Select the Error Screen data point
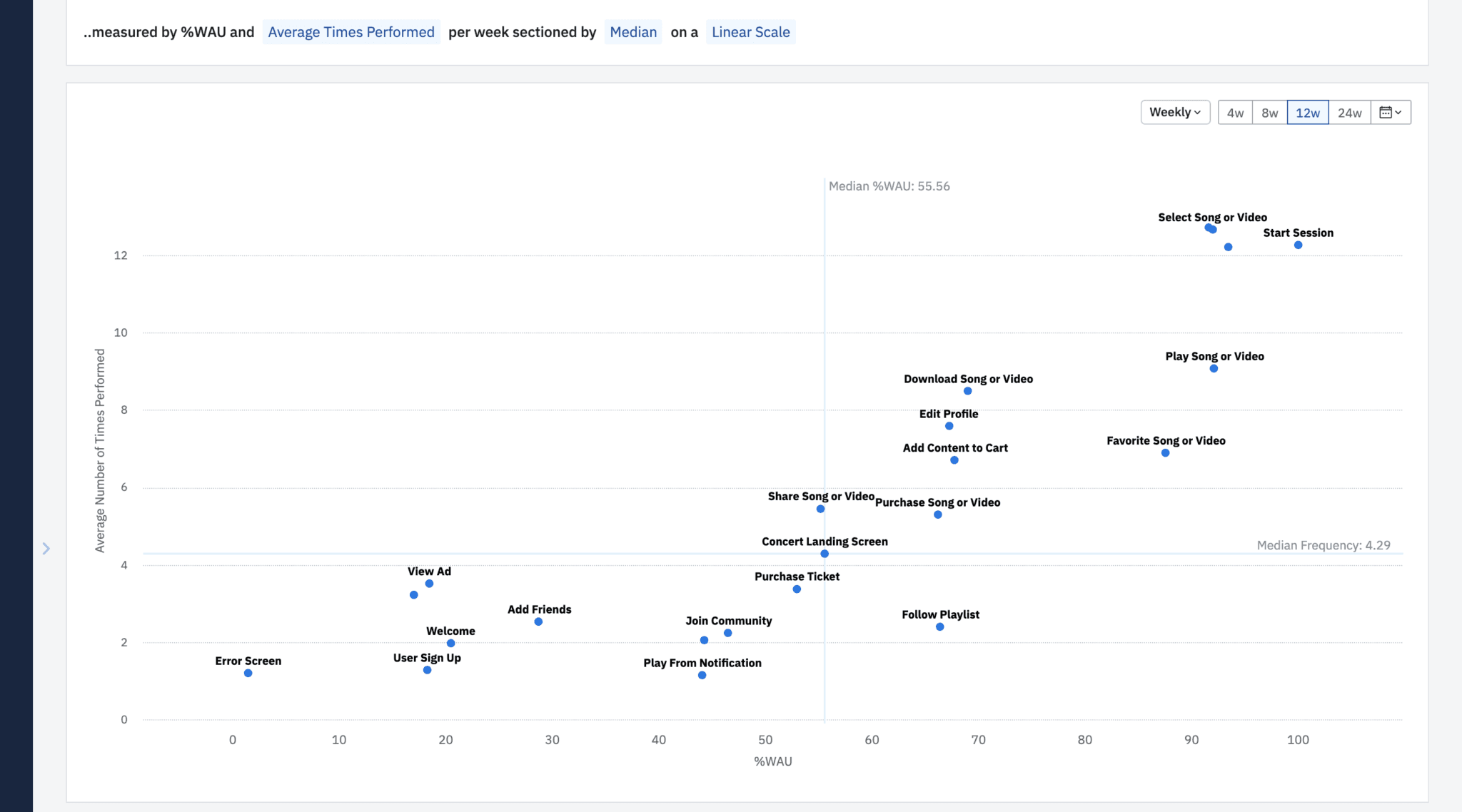This screenshot has width=1462, height=812. coord(247,673)
